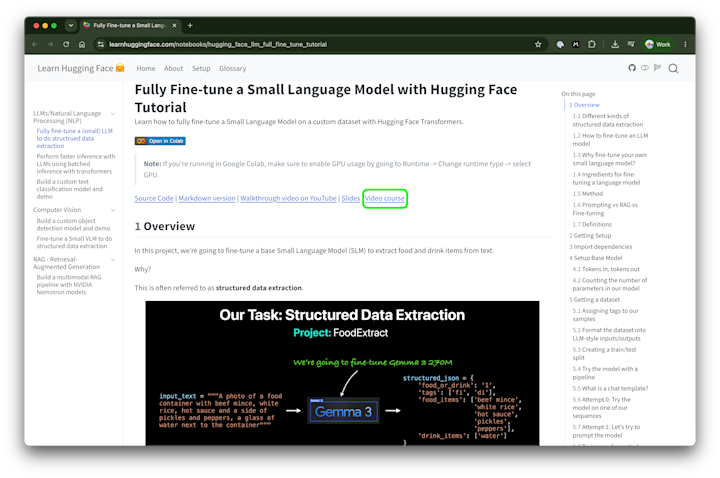Jump to 5 Getting a dataset section
This screenshot has width=720, height=478.
tap(595, 299)
